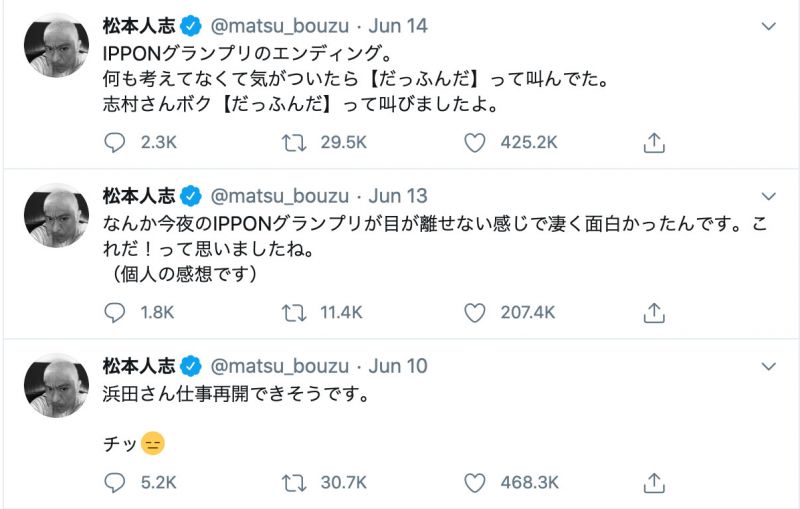
Task: Click the Jun 10 date link
Action: [398, 366]
